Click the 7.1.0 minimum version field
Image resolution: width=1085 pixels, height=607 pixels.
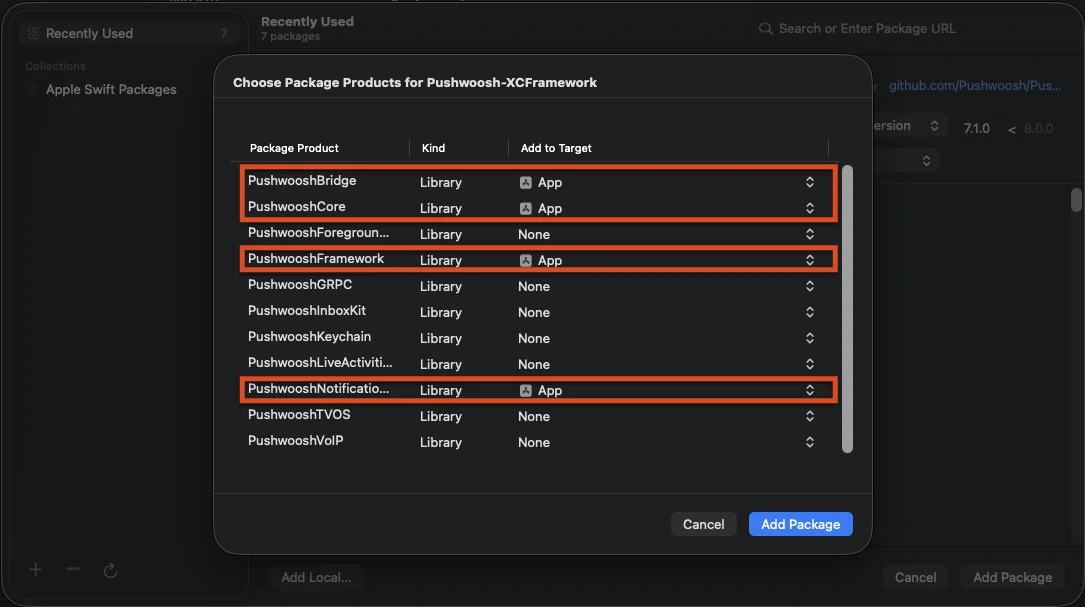[976, 129]
